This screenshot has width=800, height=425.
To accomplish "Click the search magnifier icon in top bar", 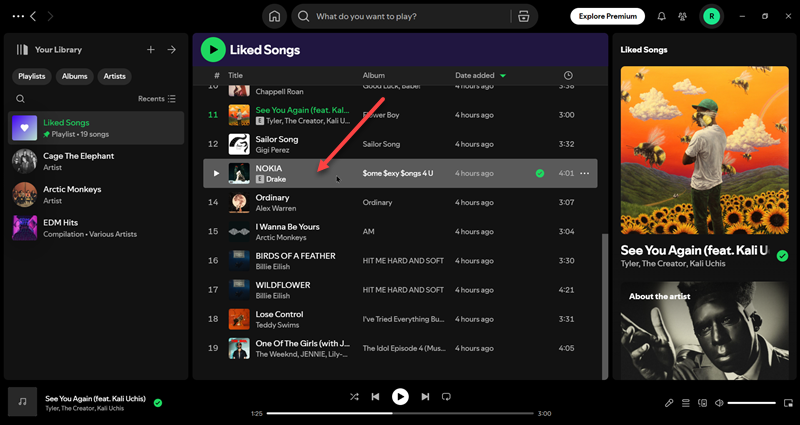I will pos(304,16).
